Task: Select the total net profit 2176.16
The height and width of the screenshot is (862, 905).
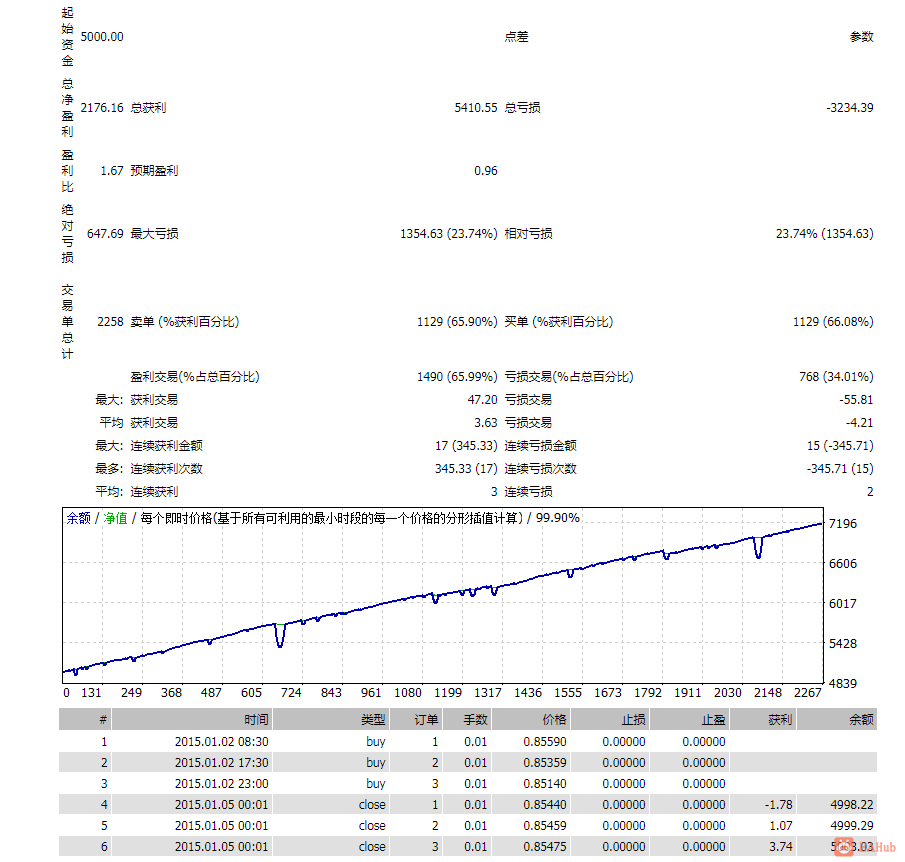Action: pos(102,108)
